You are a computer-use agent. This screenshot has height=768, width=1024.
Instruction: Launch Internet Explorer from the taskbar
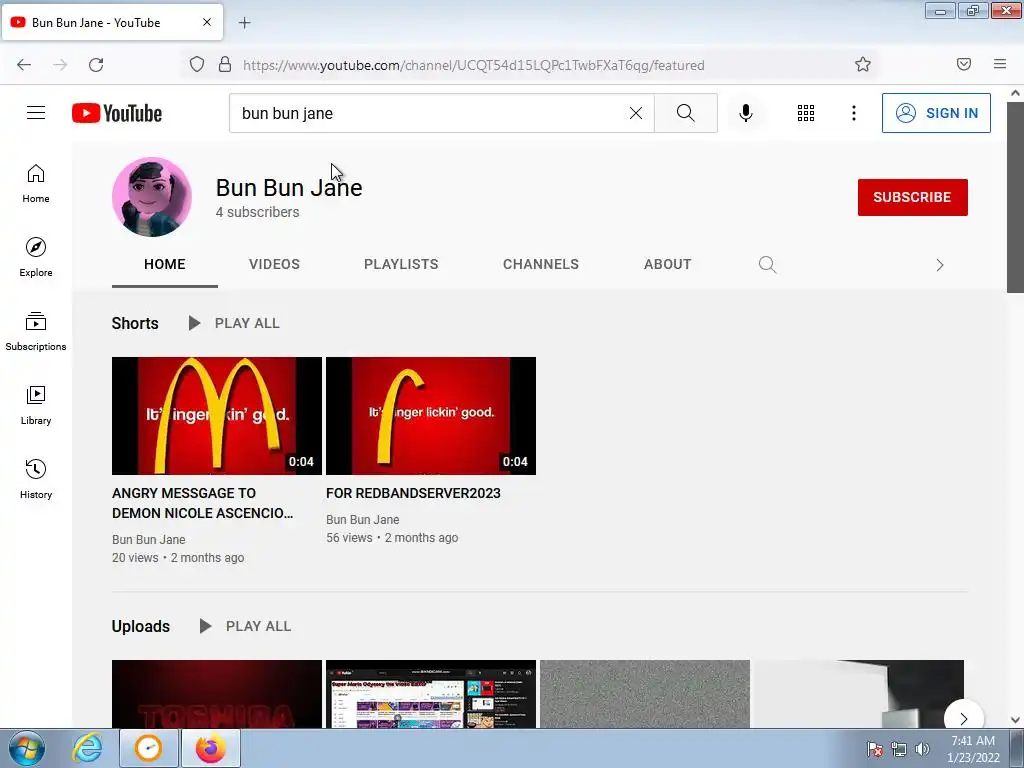tap(87, 748)
